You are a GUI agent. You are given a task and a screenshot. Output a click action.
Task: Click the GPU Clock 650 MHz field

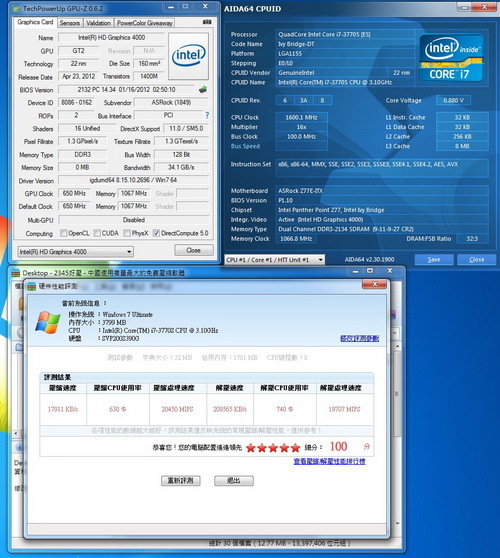tap(74, 193)
